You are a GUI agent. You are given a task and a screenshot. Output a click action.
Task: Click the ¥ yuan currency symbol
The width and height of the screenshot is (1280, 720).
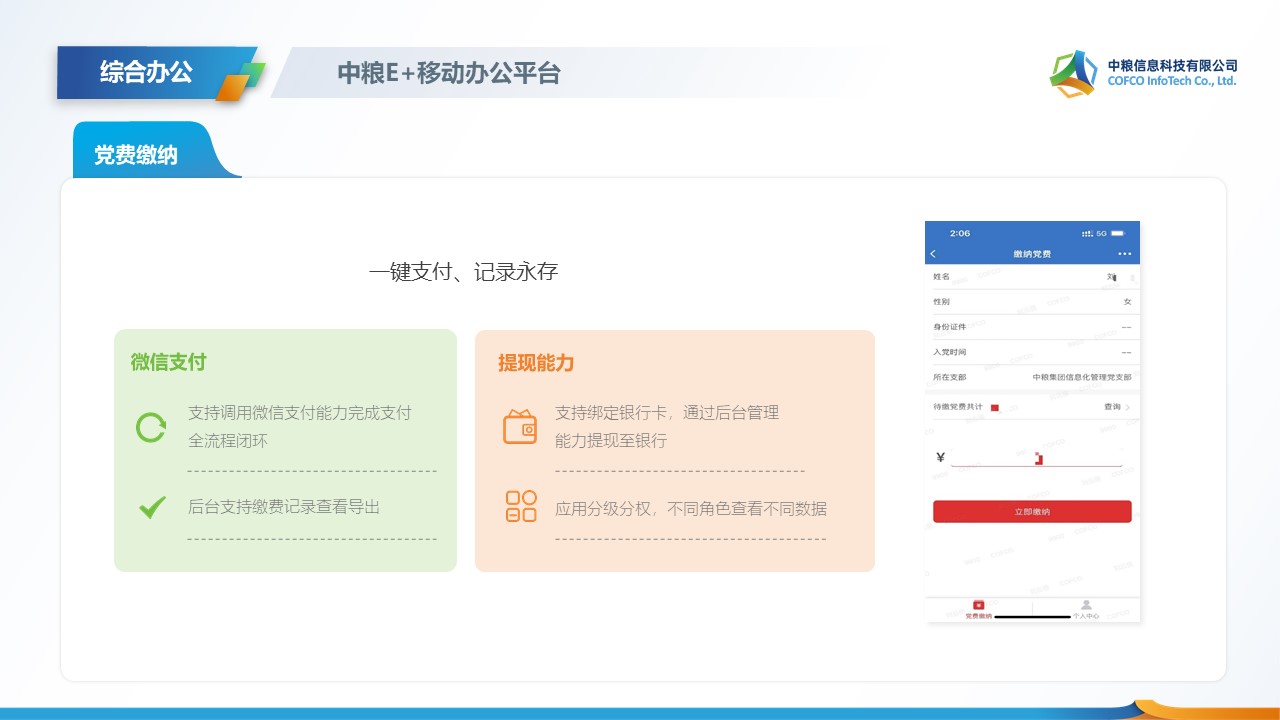[940, 458]
